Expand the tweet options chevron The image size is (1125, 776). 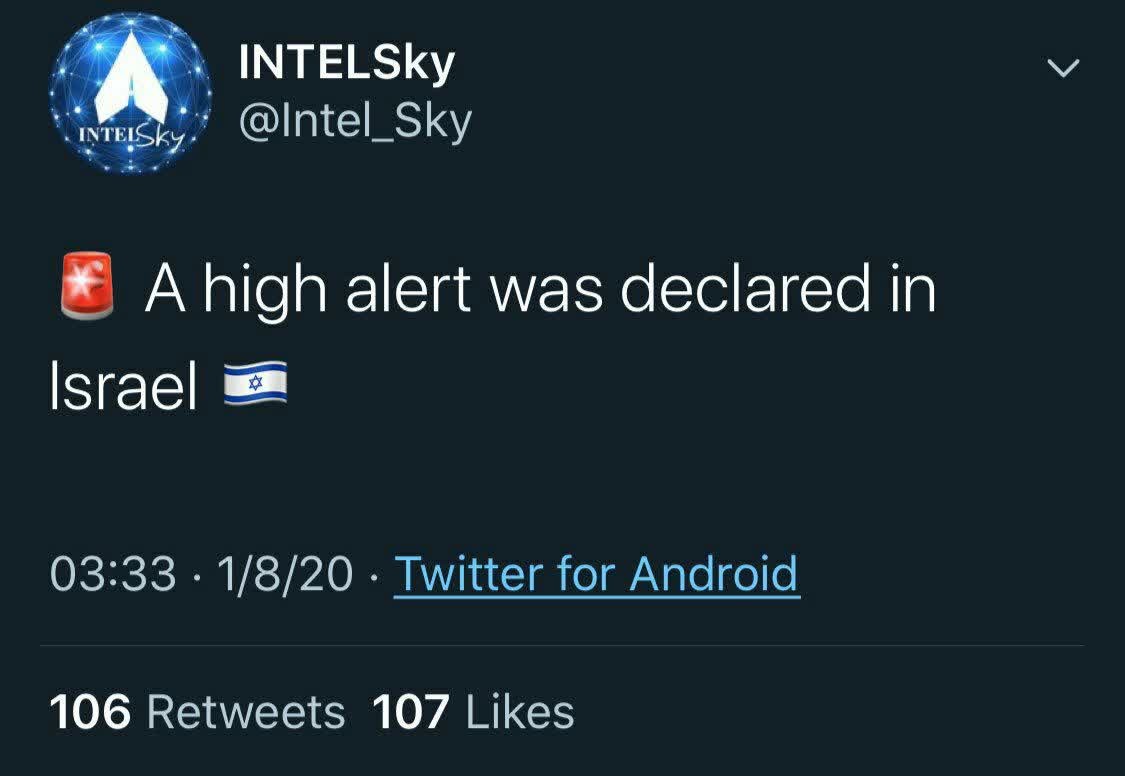1063,68
